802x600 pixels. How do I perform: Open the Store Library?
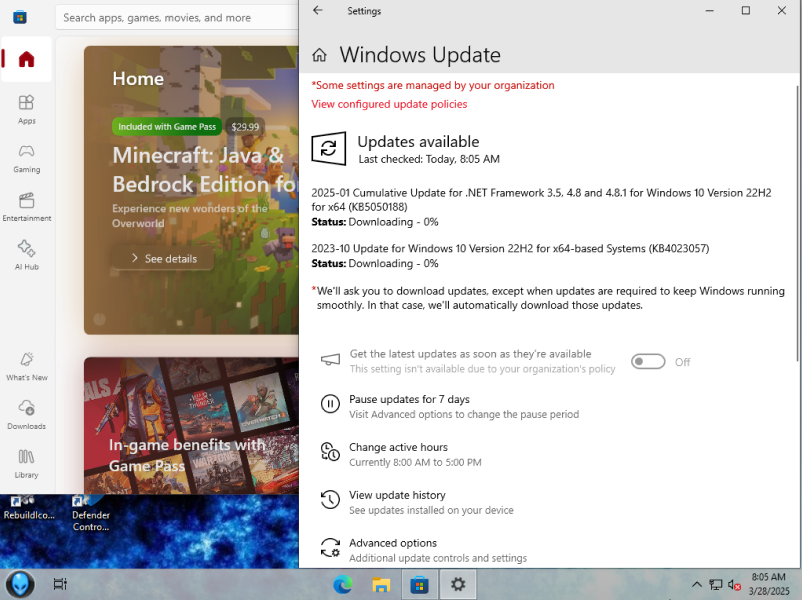(26, 463)
